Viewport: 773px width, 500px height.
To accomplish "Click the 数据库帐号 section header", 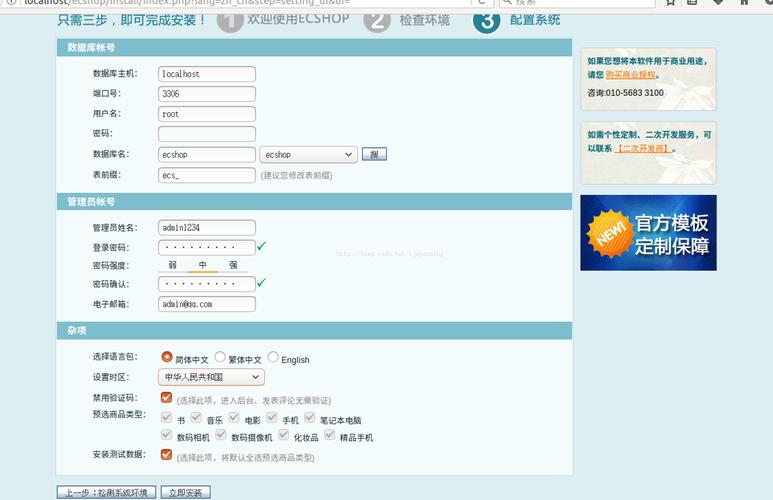I will tap(315, 48).
